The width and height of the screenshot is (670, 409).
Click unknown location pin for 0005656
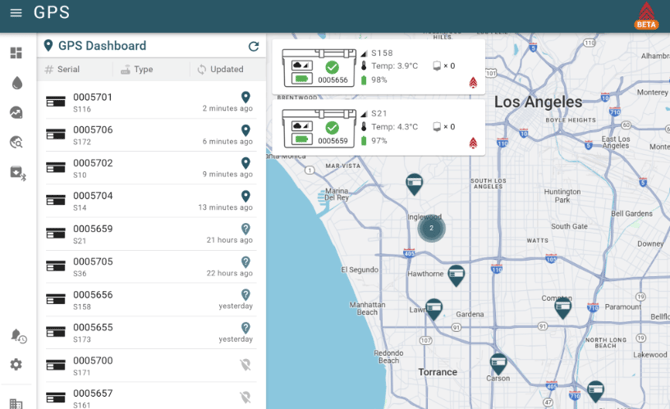246,294
